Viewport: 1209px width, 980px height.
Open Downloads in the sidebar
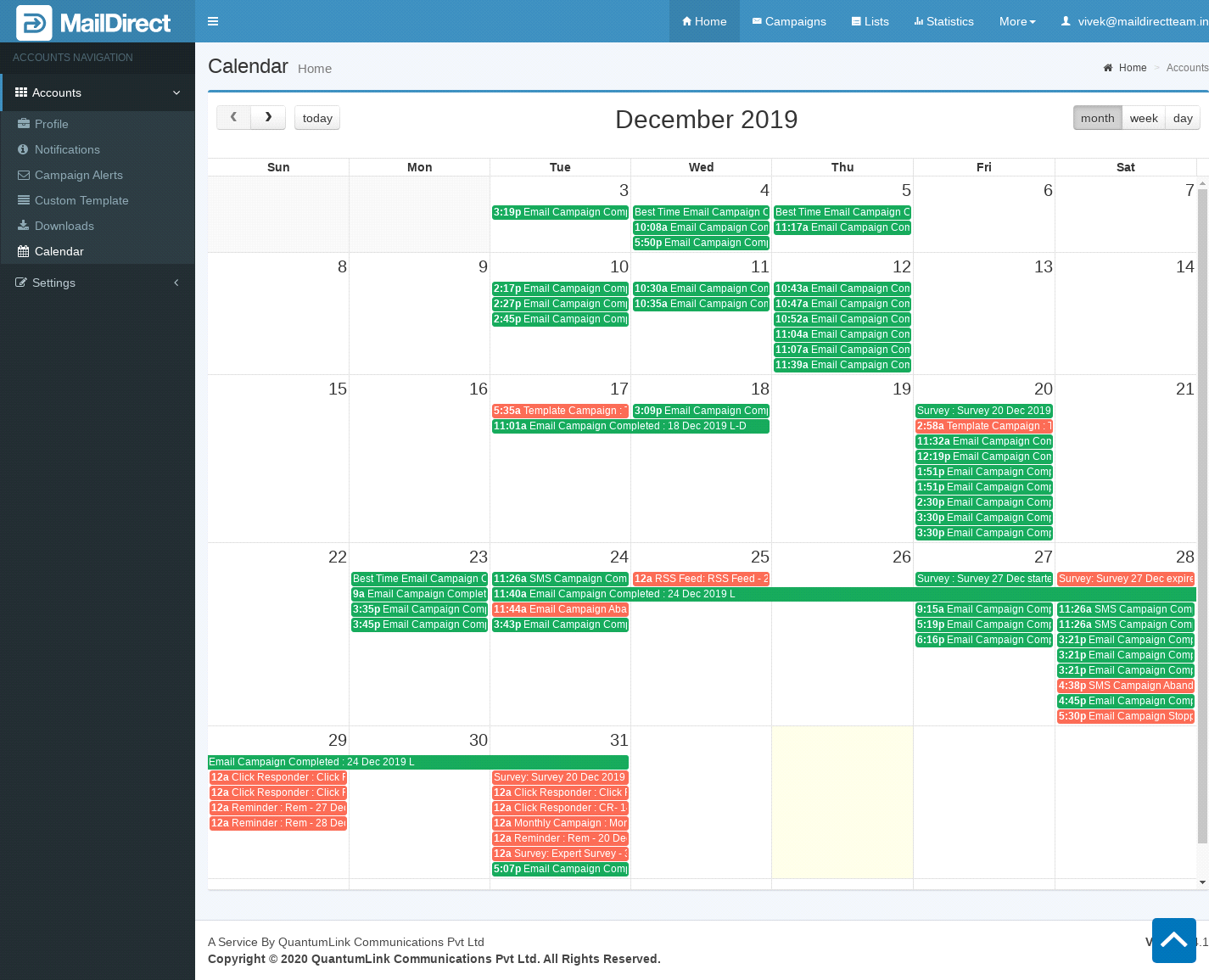tap(64, 226)
